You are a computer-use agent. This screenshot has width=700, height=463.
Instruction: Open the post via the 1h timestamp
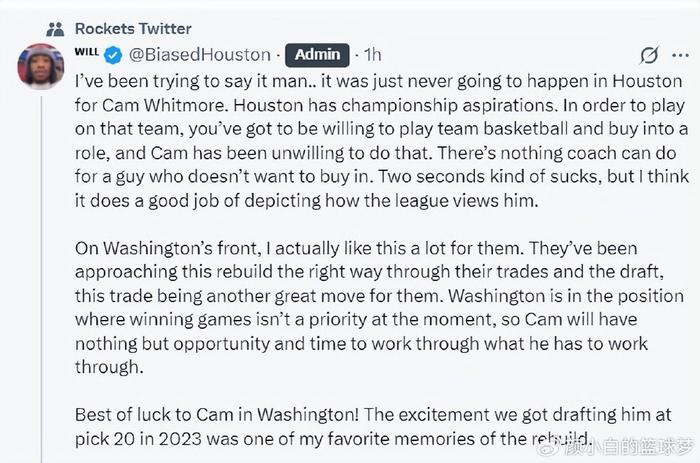[371, 54]
